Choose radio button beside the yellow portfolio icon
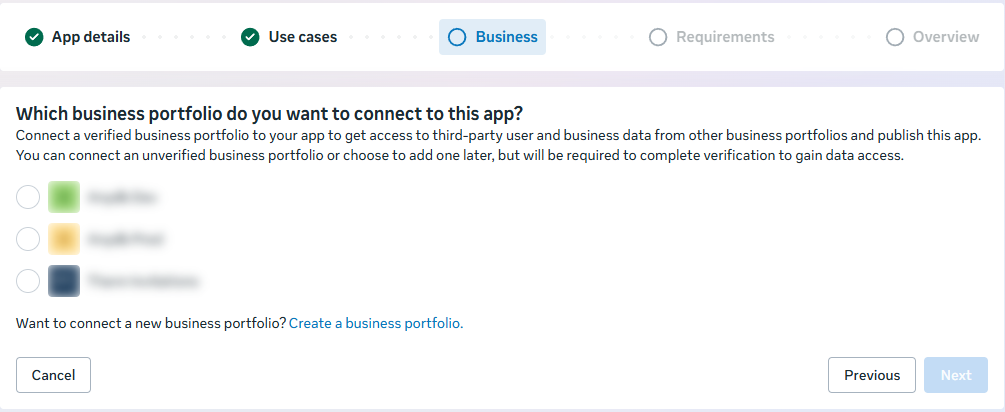 (x=28, y=240)
